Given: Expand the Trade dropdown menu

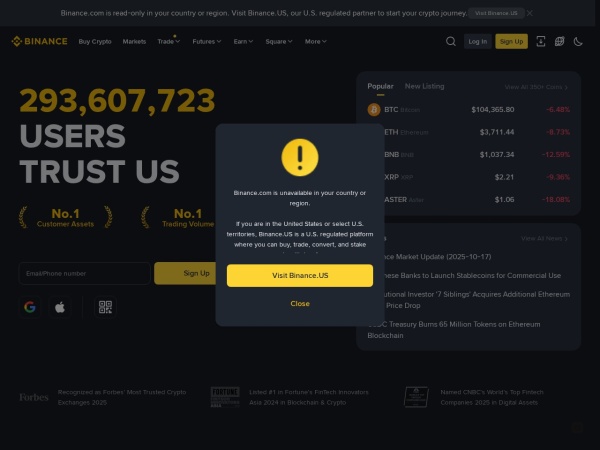Looking at the screenshot, I should (x=168, y=41).
